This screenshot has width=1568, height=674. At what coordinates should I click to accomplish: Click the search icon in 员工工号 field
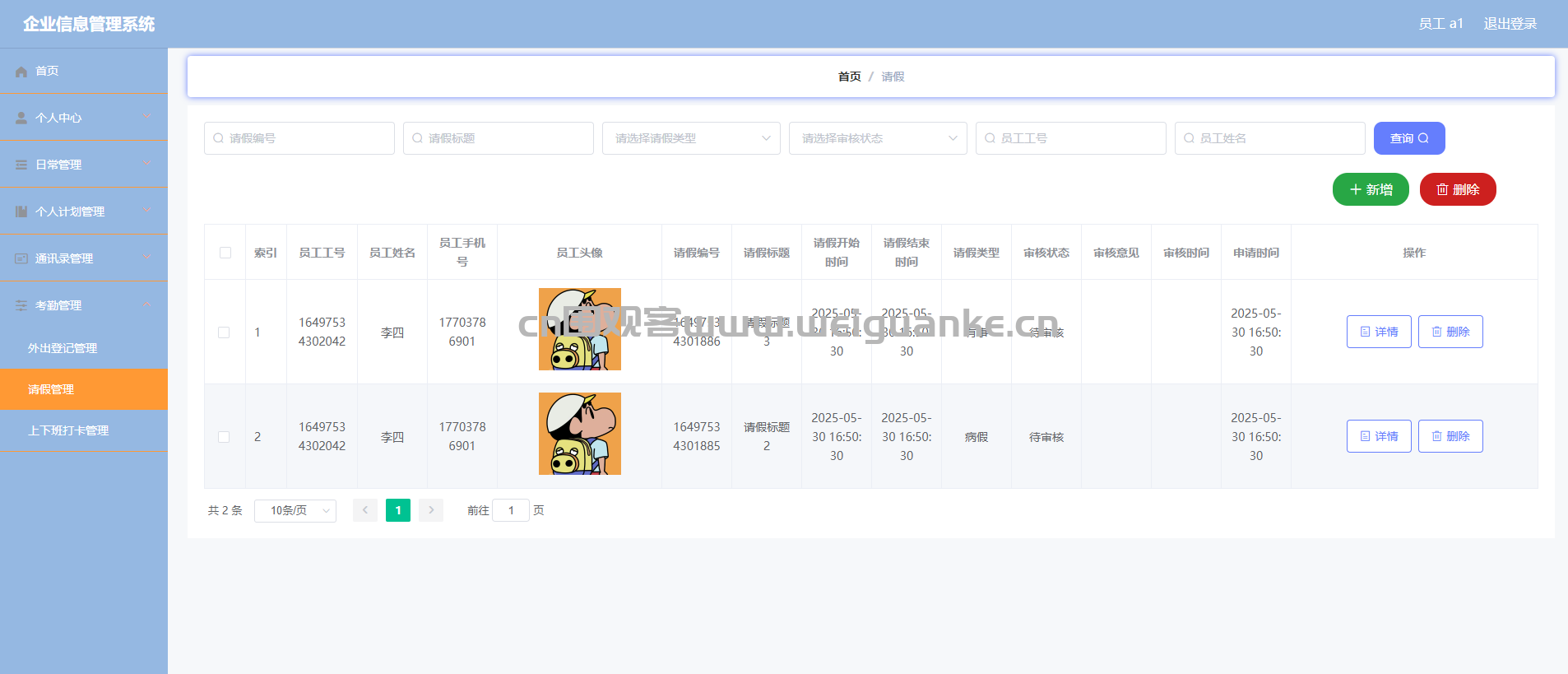click(x=990, y=138)
